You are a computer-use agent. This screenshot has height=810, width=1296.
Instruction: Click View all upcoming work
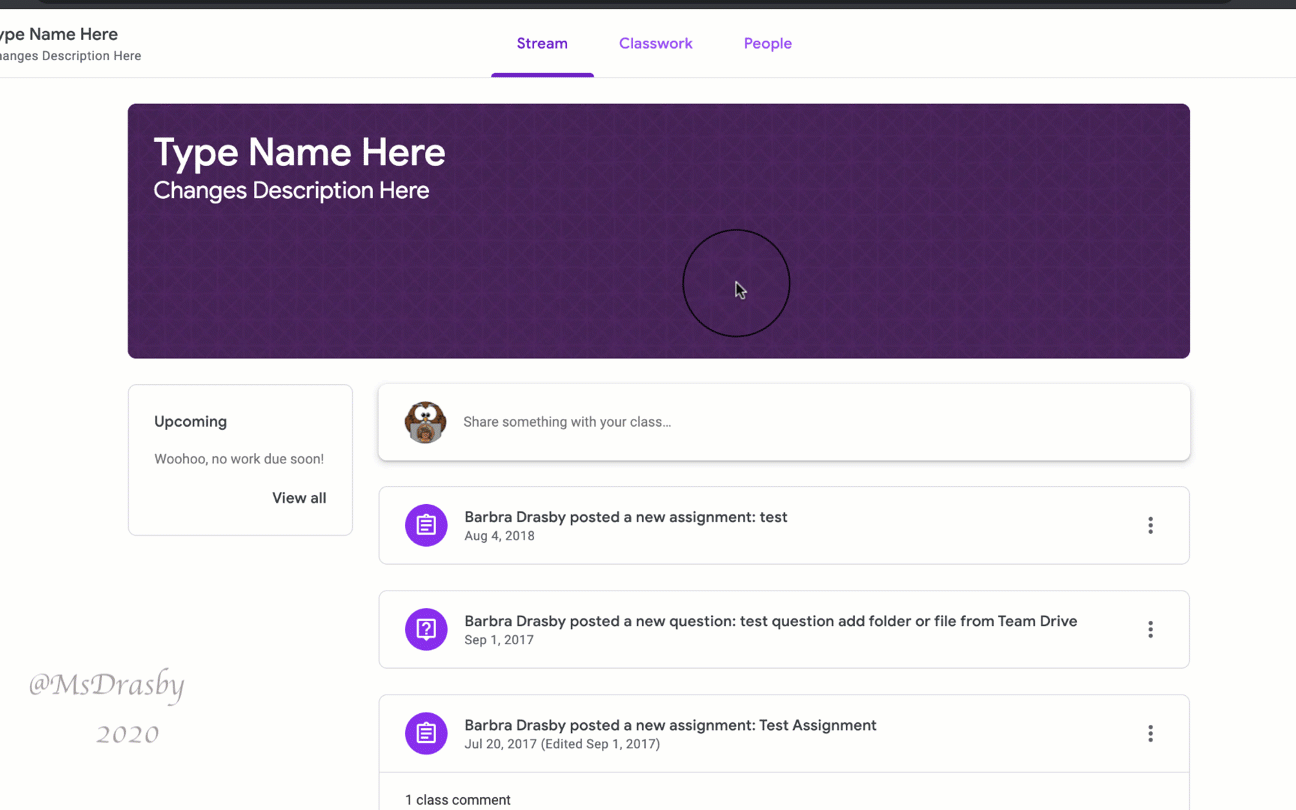coord(299,498)
